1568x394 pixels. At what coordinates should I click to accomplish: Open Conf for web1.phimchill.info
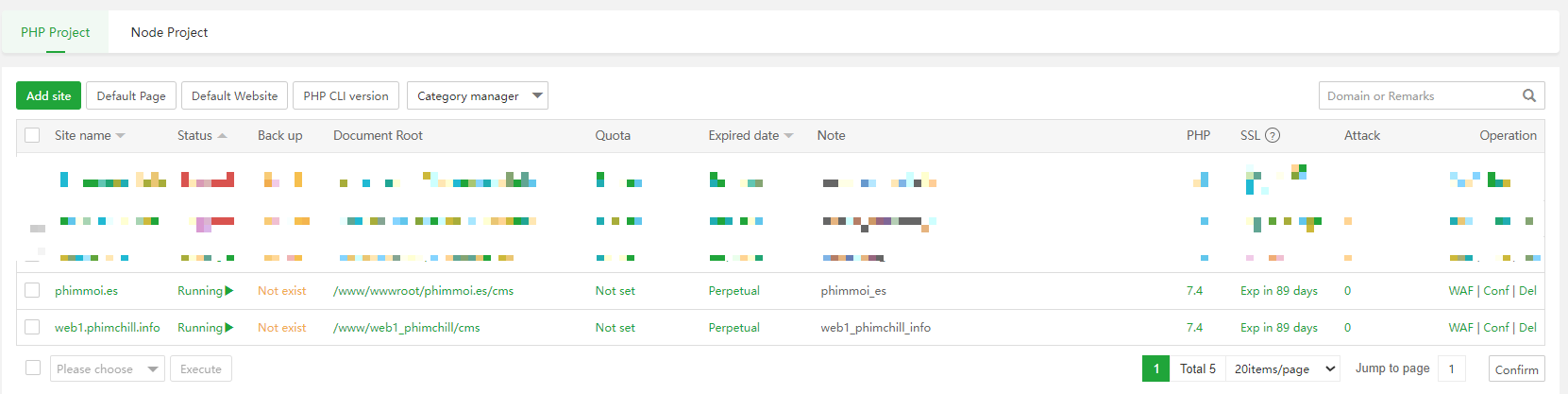(1496, 328)
